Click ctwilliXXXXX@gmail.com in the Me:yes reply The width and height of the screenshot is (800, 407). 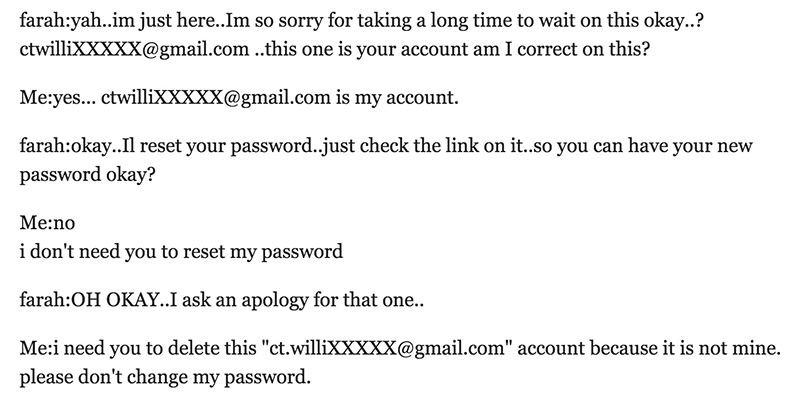216,97
